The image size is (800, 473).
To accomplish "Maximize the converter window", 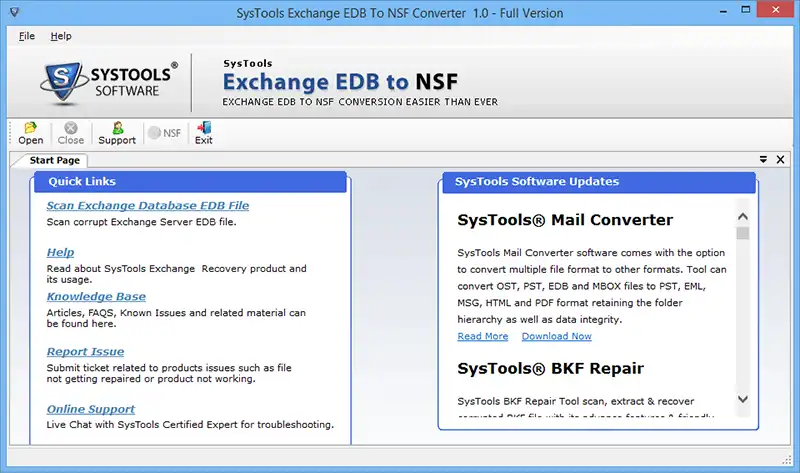I will (x=746, y=10).
